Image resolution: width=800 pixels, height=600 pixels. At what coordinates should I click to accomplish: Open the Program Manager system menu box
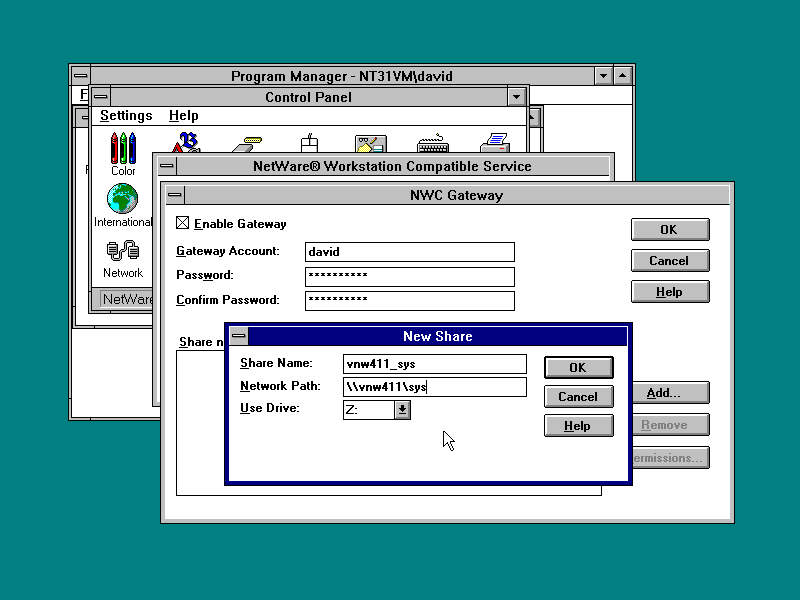click(x=80, y=76)
